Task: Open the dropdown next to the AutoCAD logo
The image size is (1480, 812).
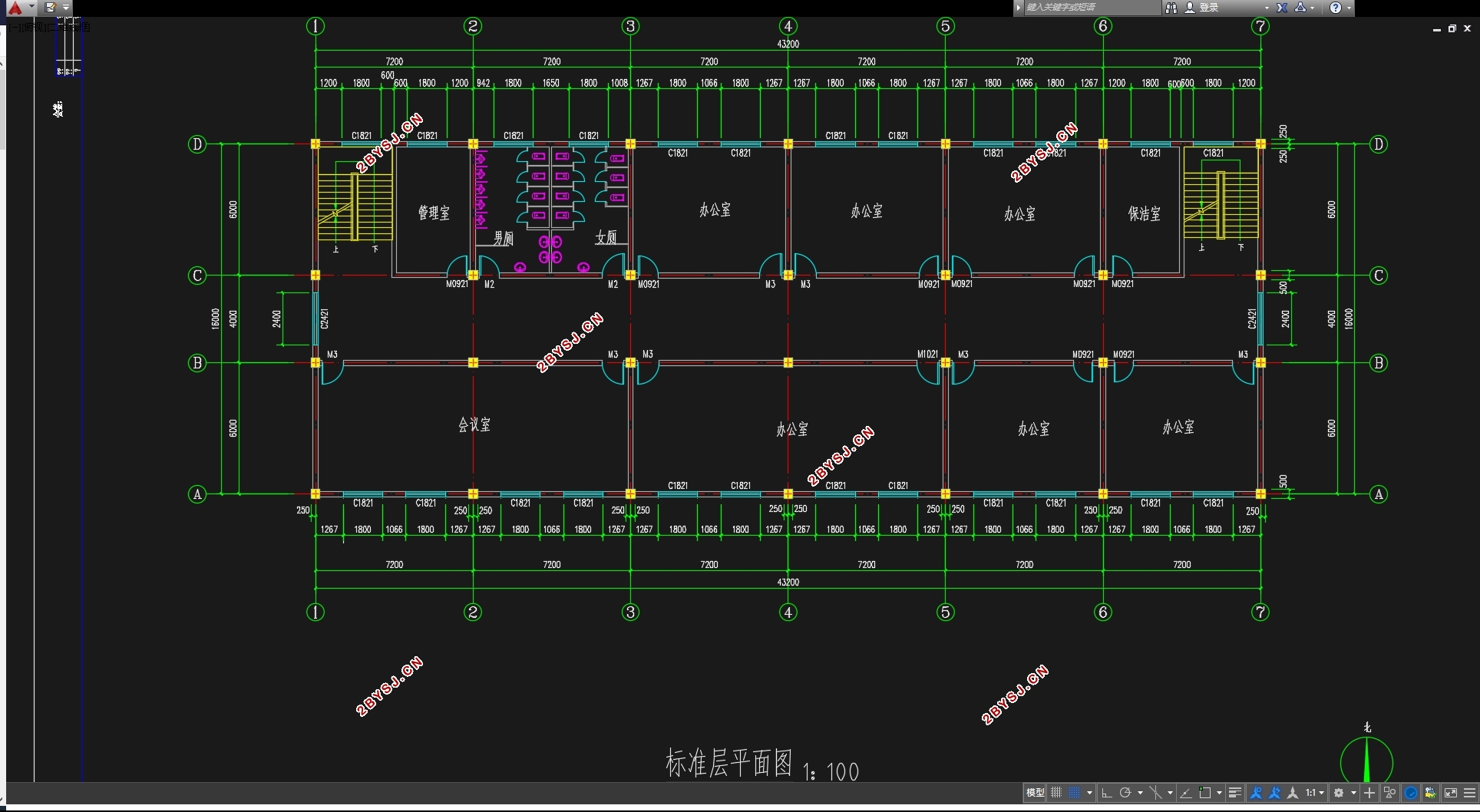Action: click(31, 7)
